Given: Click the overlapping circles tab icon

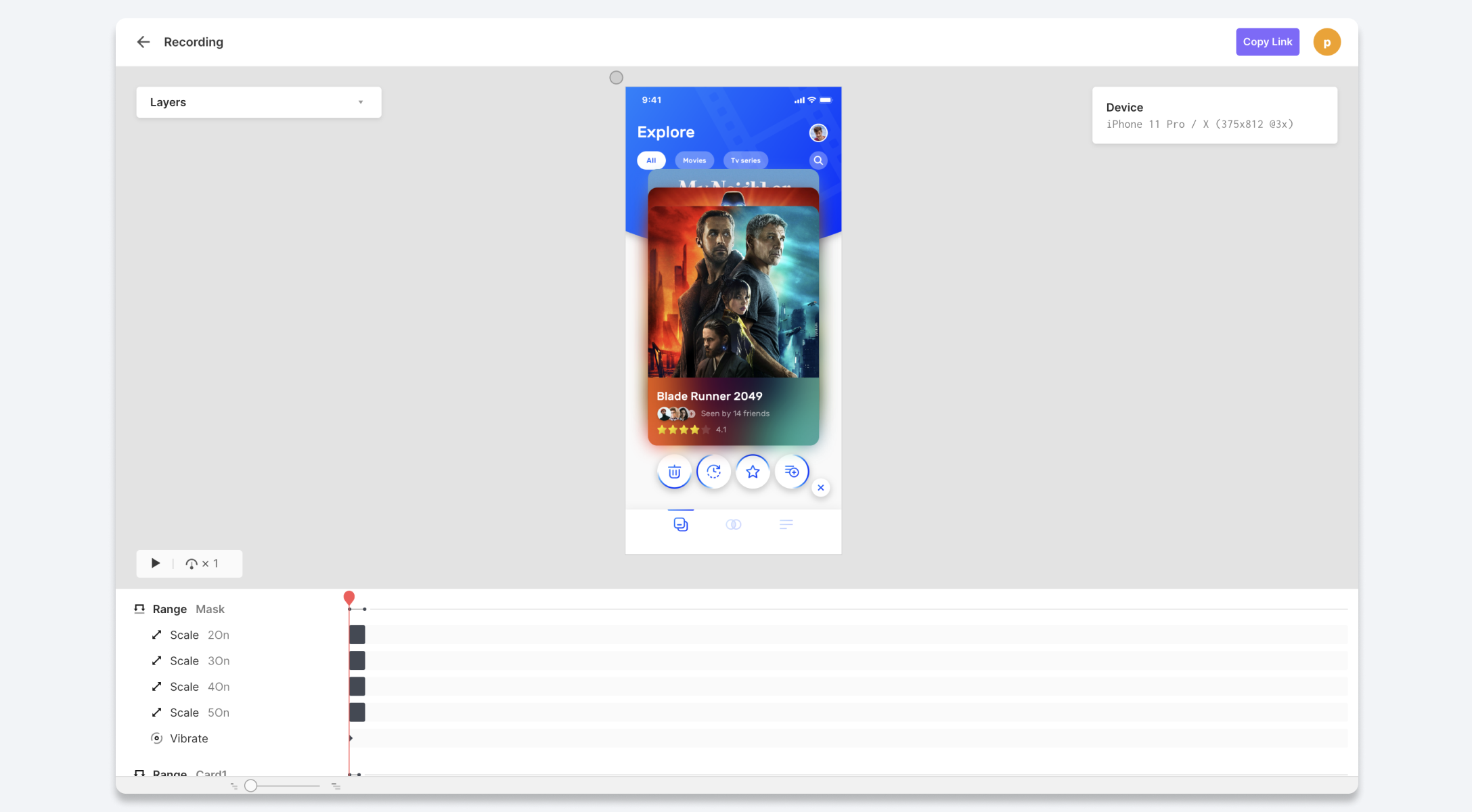Looking at the screenshot, I should click(x=733, y=524).
